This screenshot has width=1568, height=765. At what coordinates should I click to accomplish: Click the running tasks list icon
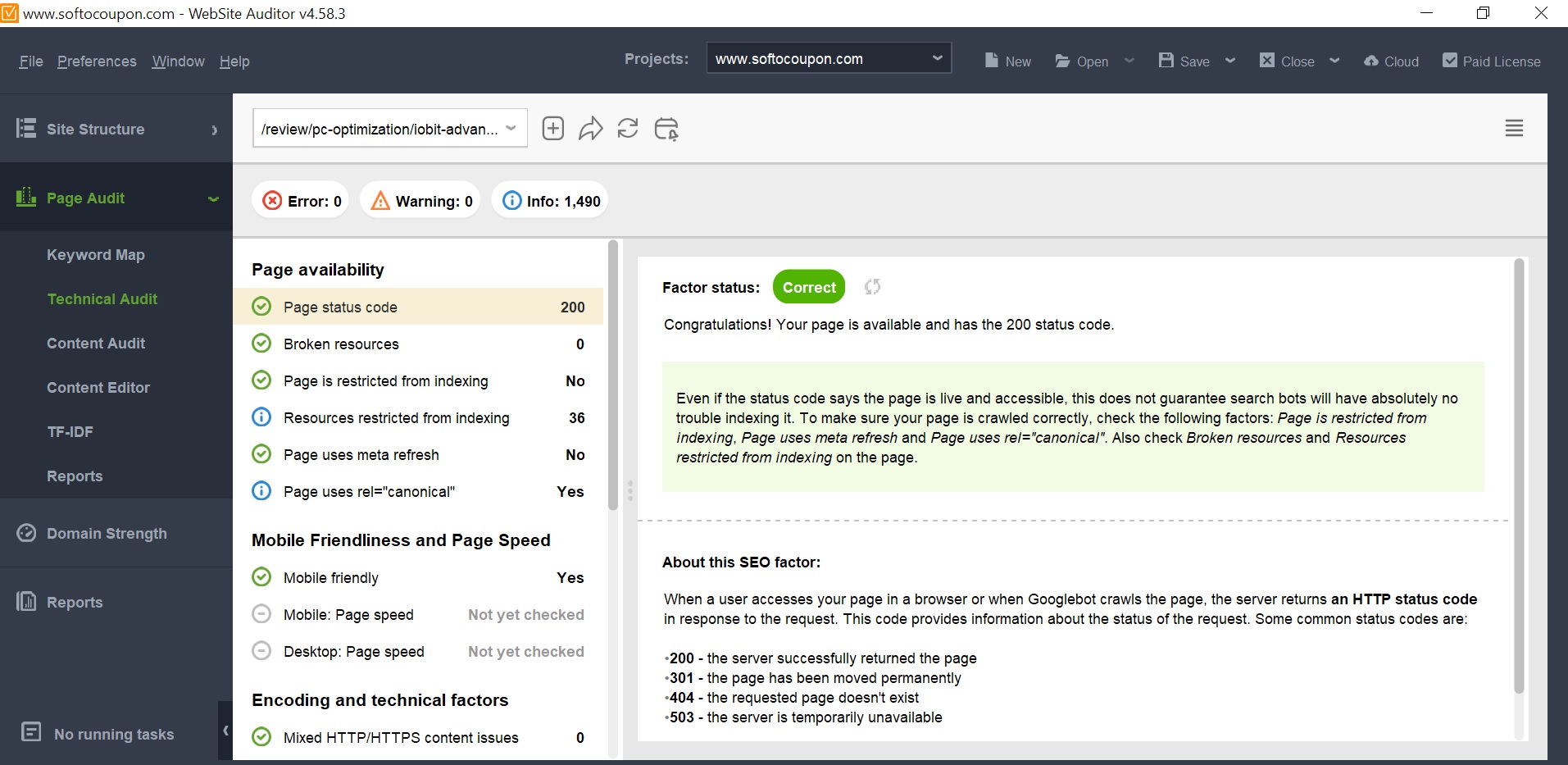pyautogui.click(x=31, y=731)
